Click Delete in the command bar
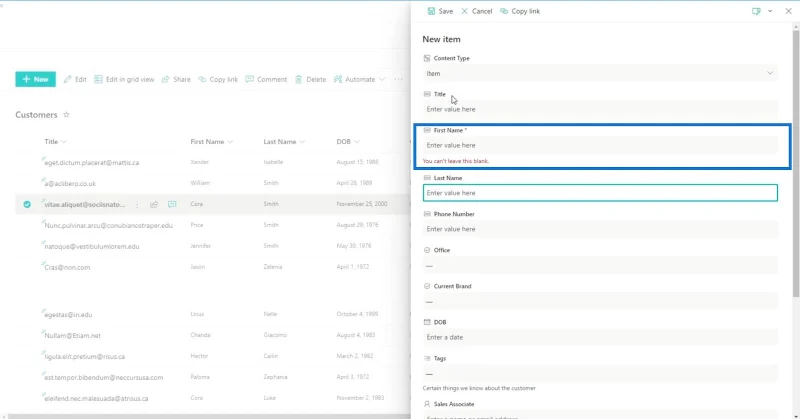 tap(310, 80)
